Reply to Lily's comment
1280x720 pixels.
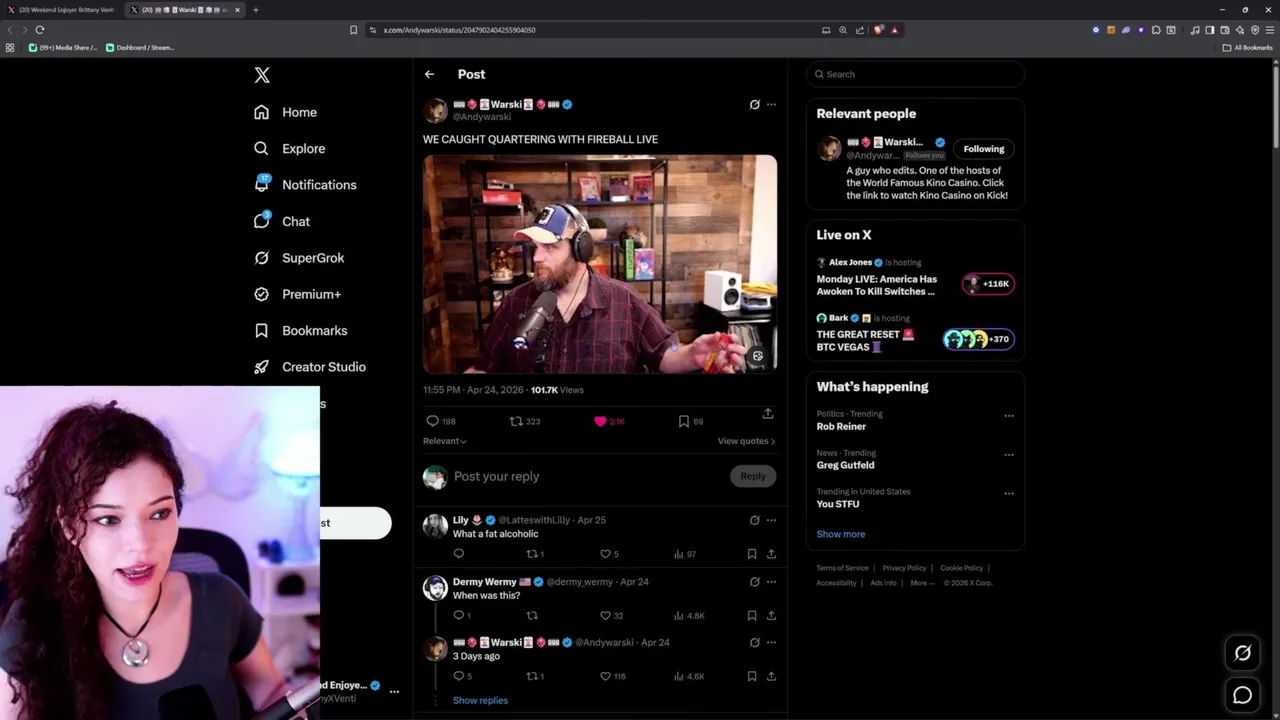459,554
